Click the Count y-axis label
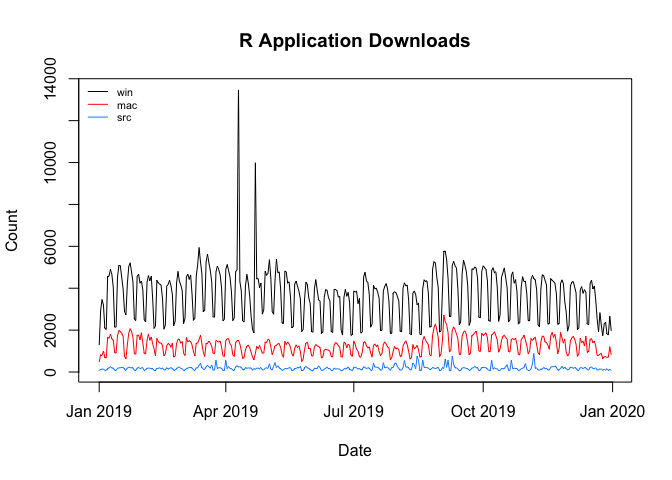Image resolution: width=672 pixels, height=480 pixels. pos(13,231)
